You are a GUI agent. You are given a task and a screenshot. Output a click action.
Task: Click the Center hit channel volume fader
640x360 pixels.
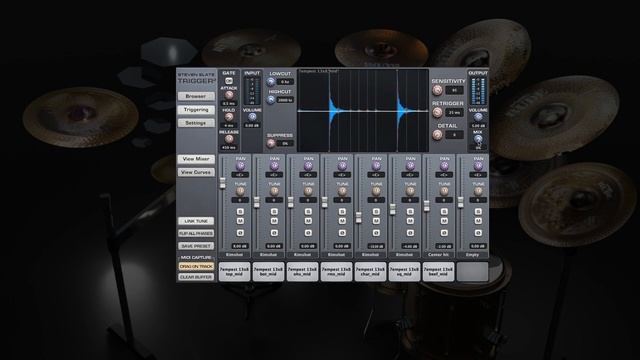coord(427,206)
